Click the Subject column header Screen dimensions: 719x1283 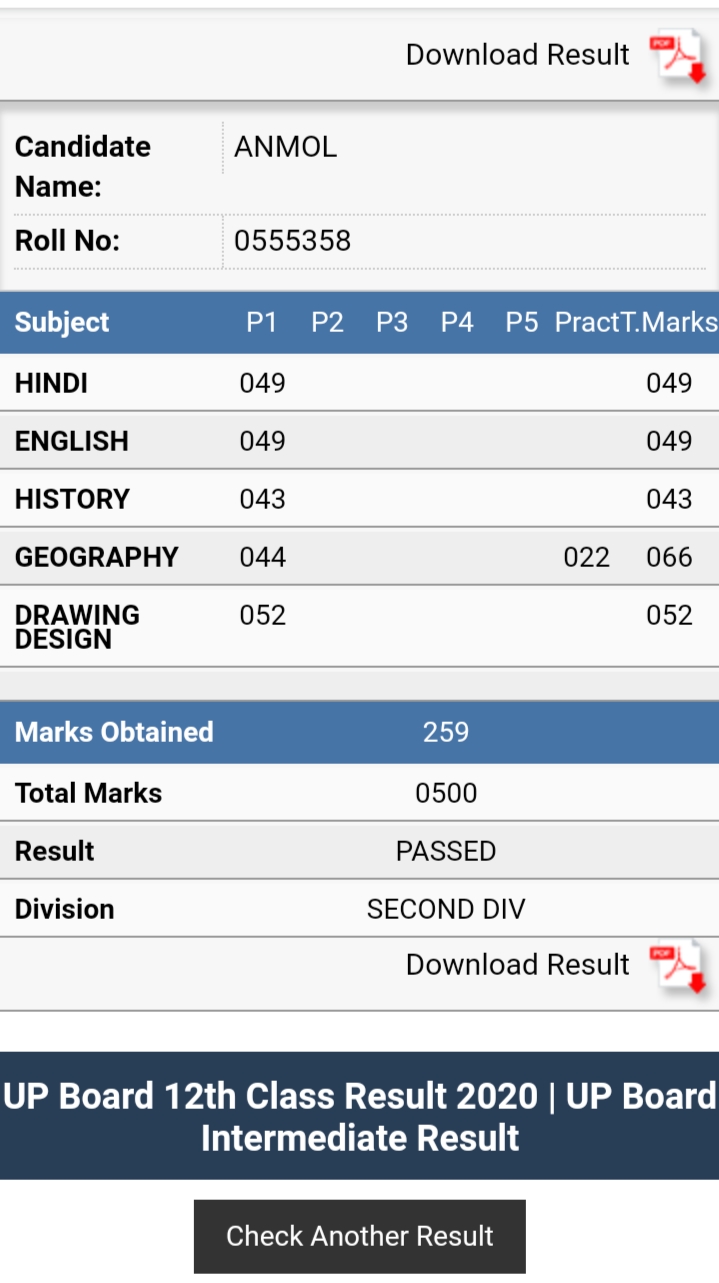[x=62, y=322]
